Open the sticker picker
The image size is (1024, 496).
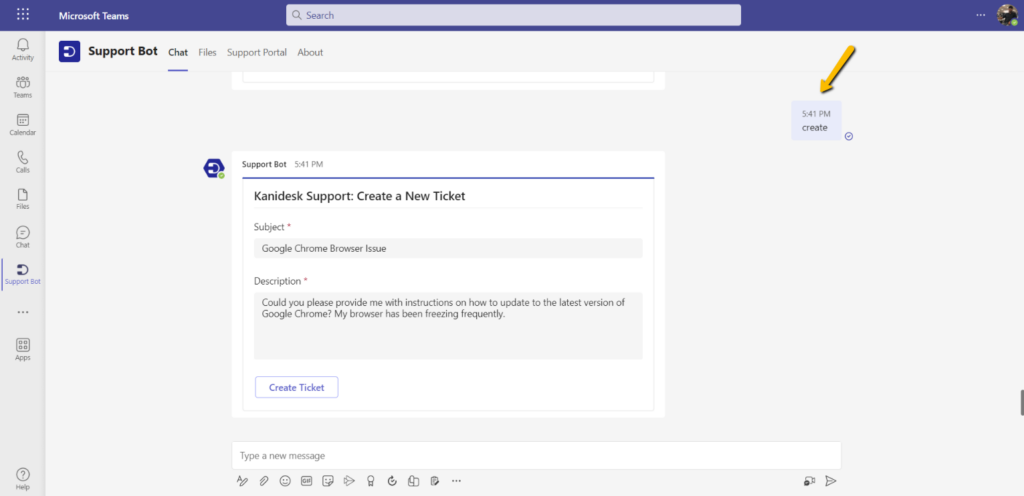[328, 481]
